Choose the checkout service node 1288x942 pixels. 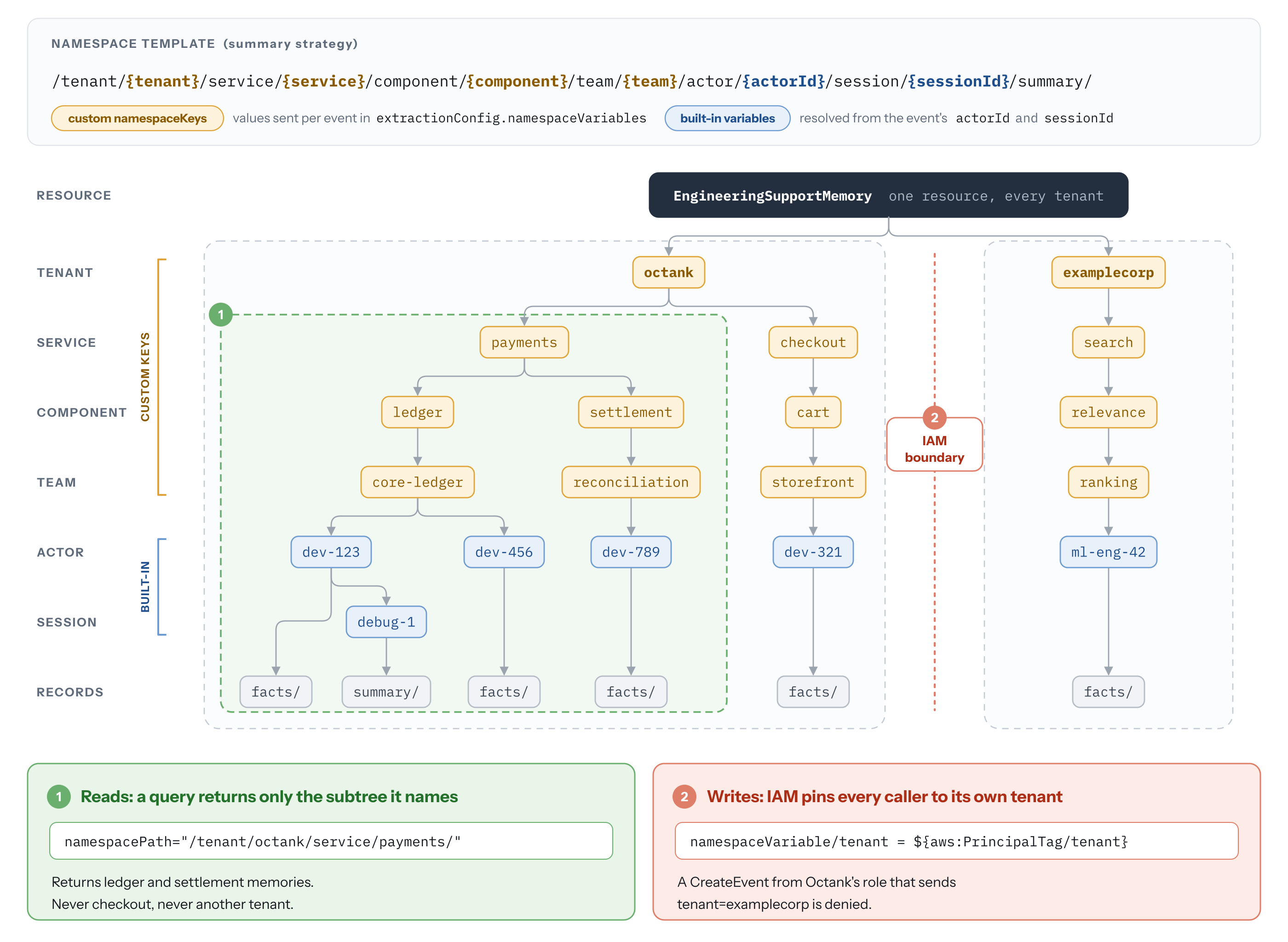pos(812,342)
